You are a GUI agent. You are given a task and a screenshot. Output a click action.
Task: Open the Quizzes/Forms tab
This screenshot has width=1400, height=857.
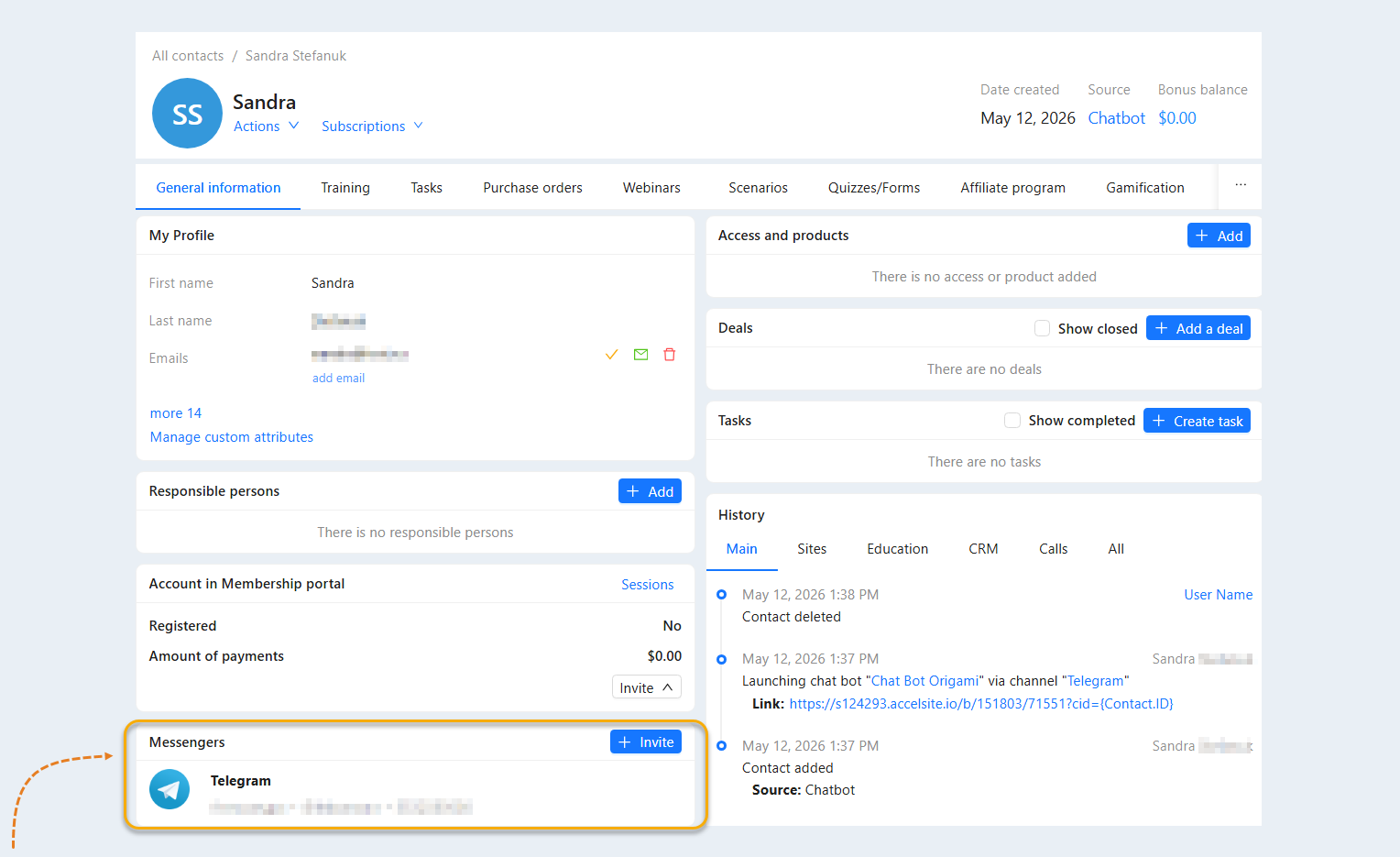point(874,188)
